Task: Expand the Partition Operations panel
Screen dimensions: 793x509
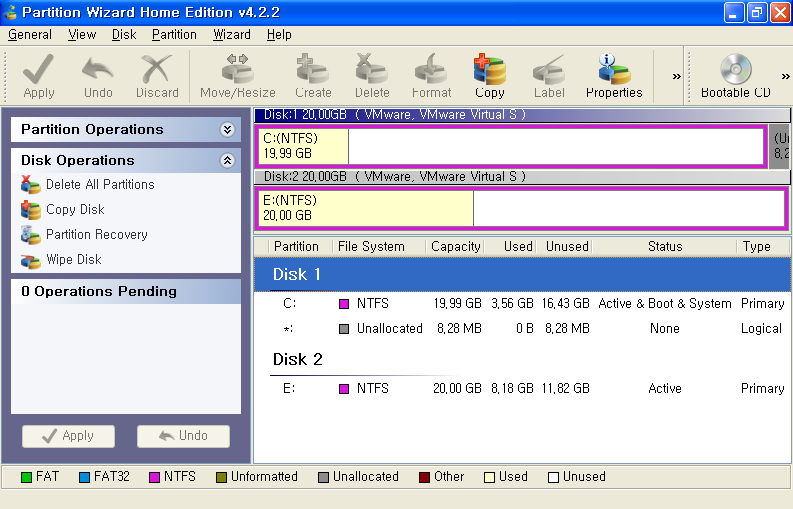Action: click(x=227, y=130)
